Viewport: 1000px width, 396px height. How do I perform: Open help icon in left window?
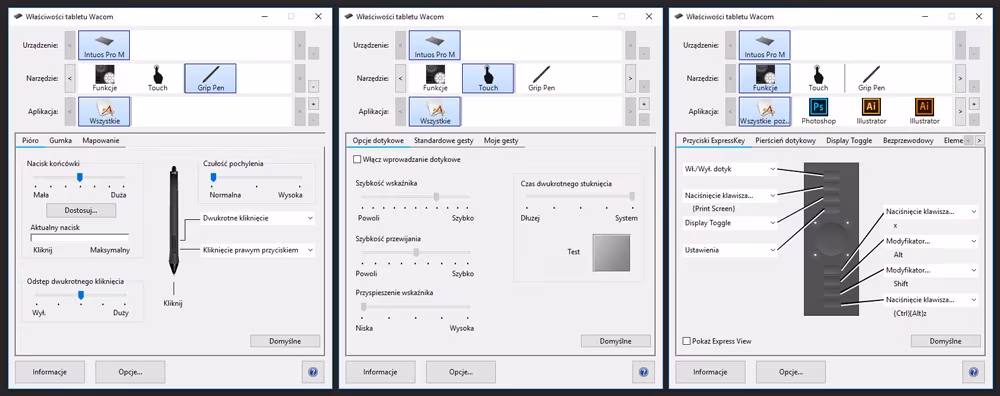tap(312, 372)
